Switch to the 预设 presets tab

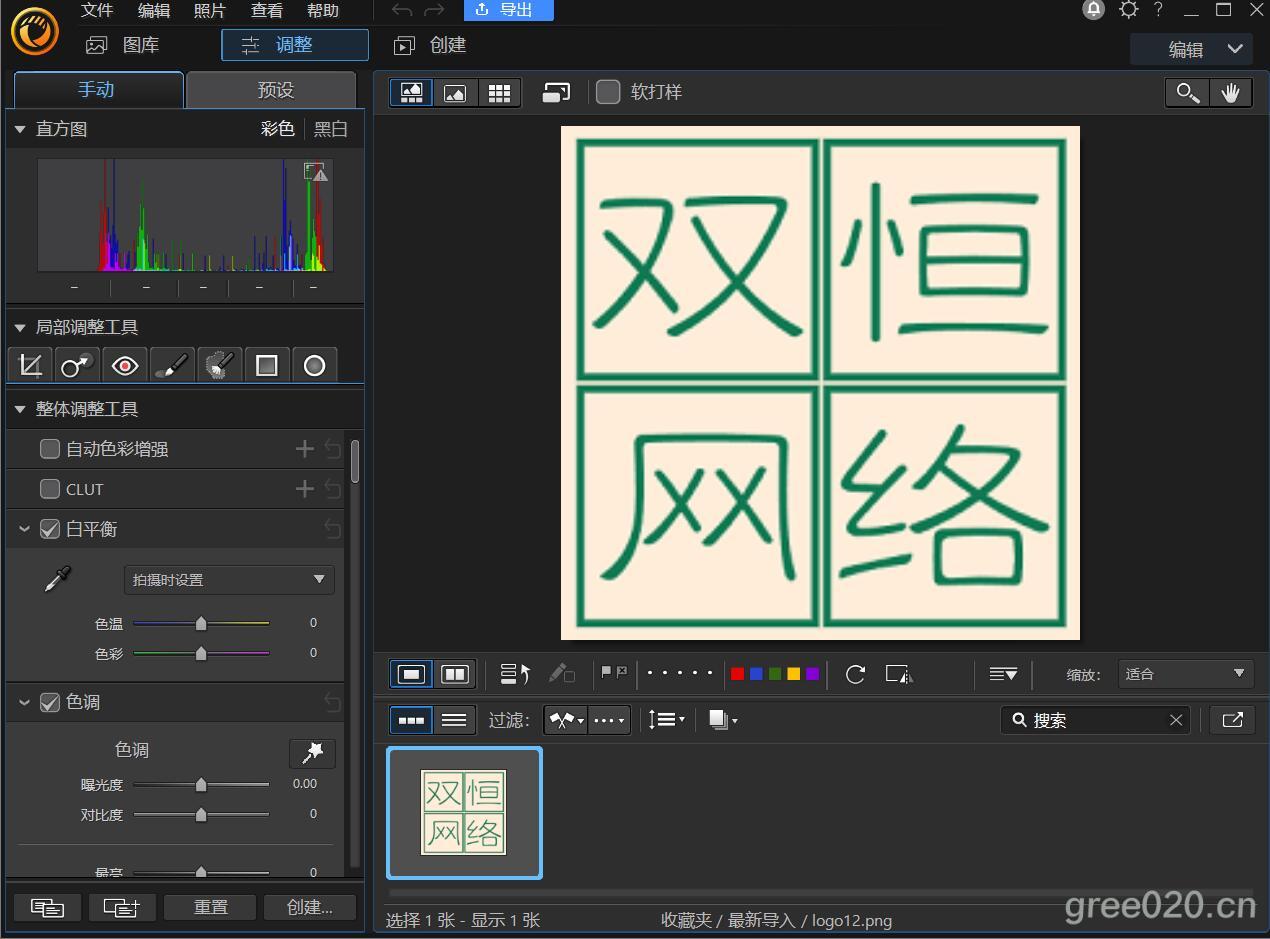275,90
